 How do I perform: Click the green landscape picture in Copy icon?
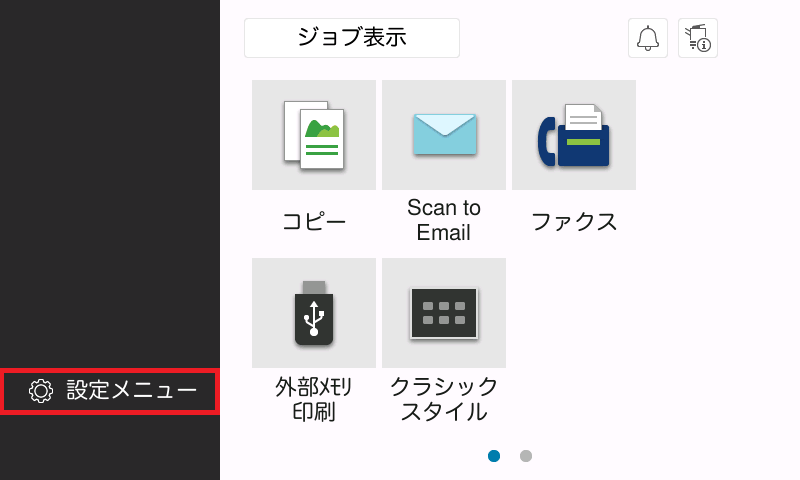(x=322, y=129)
